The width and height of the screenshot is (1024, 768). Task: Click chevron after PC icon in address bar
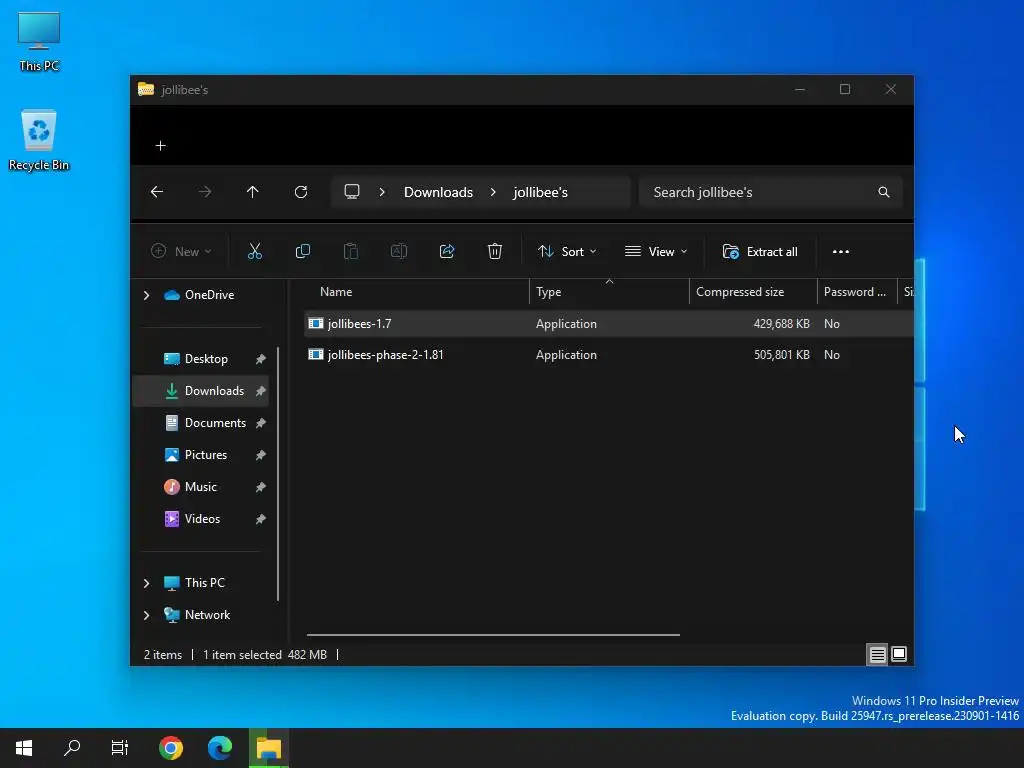(x=382, y=192)
